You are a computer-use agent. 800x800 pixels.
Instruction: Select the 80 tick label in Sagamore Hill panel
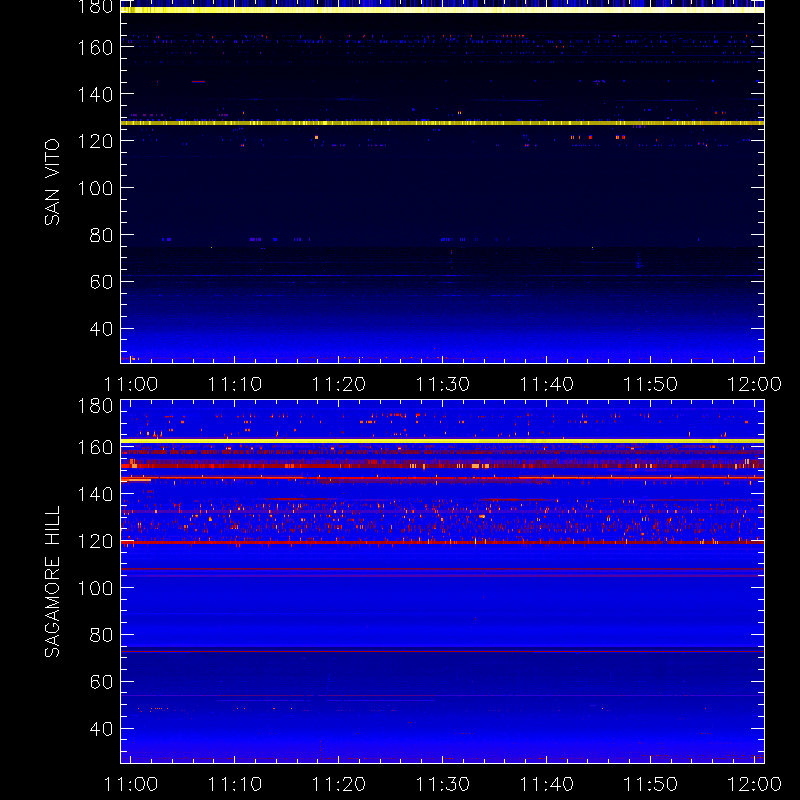click(x=101, y=635)
